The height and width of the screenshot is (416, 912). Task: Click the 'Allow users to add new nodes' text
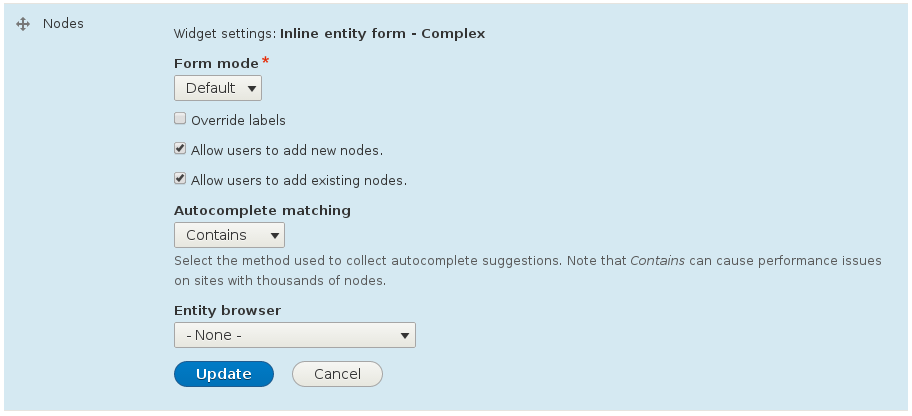point(287,150)
